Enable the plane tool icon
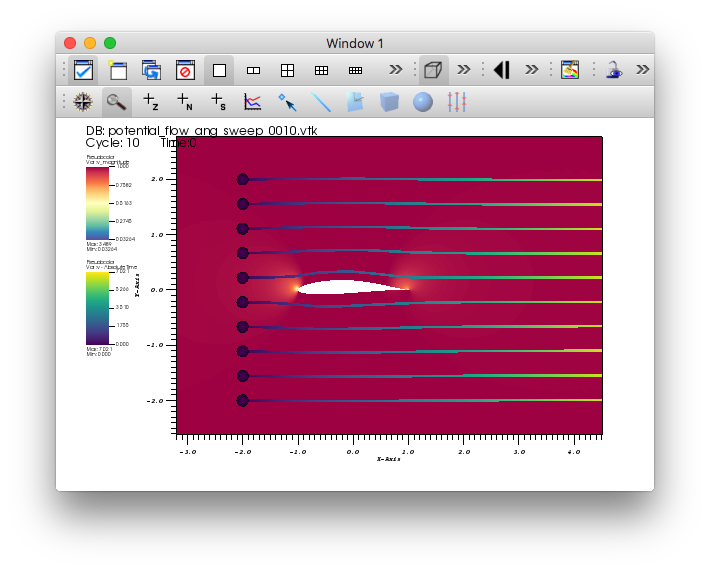 coord(355,101)
